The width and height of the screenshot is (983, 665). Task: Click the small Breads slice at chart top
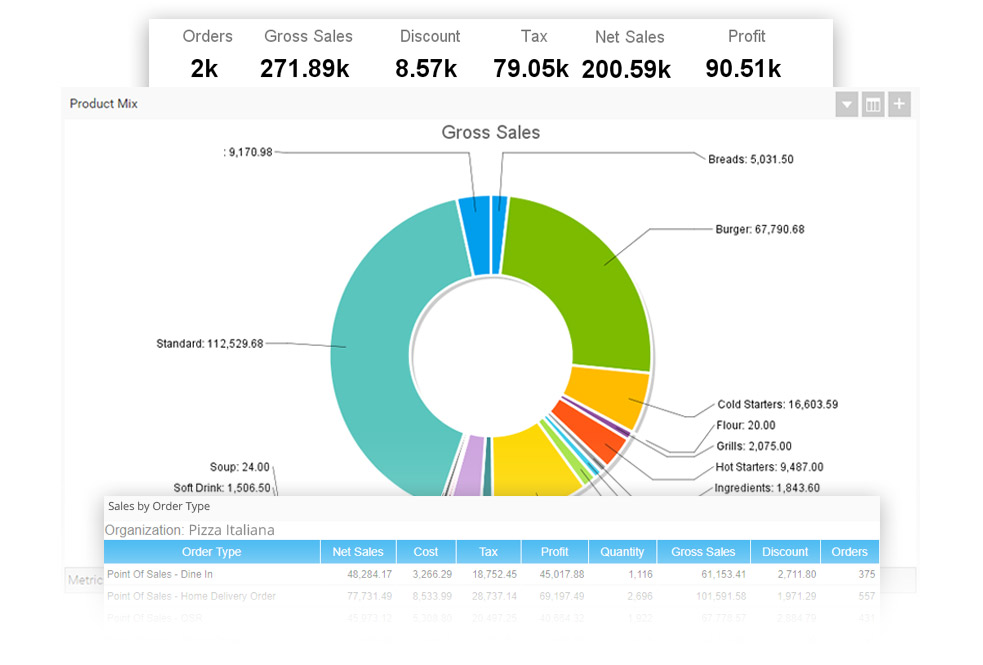498,235
